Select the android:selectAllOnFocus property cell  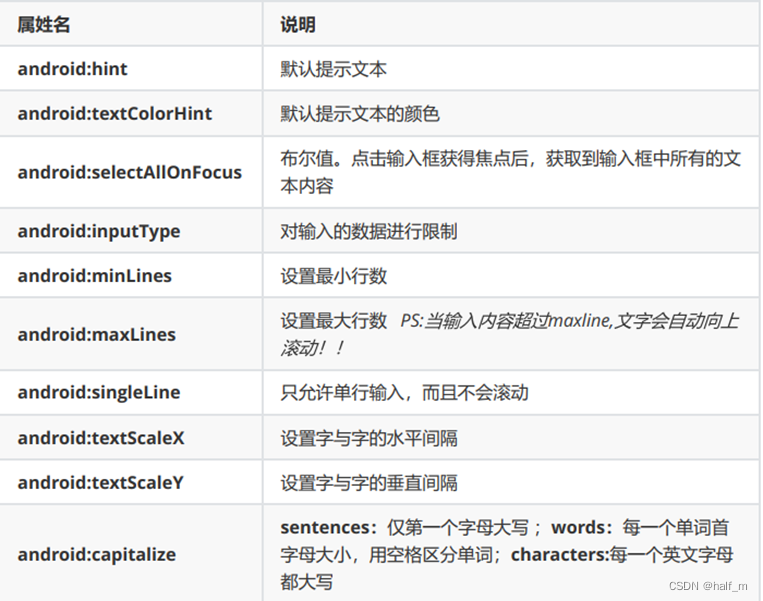pyautogui.click(x=129, y=172)
